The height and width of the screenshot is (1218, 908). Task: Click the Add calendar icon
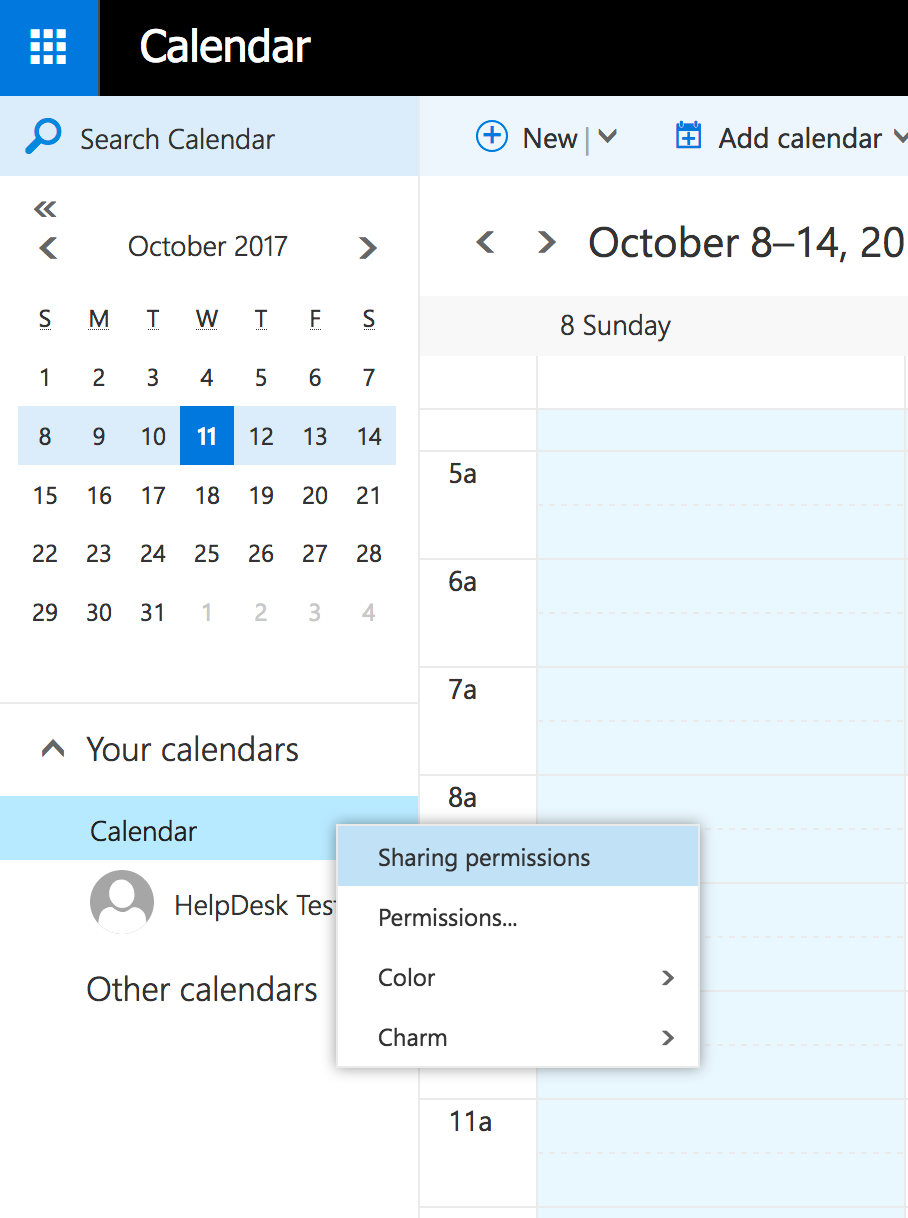(x=688, y=137)
